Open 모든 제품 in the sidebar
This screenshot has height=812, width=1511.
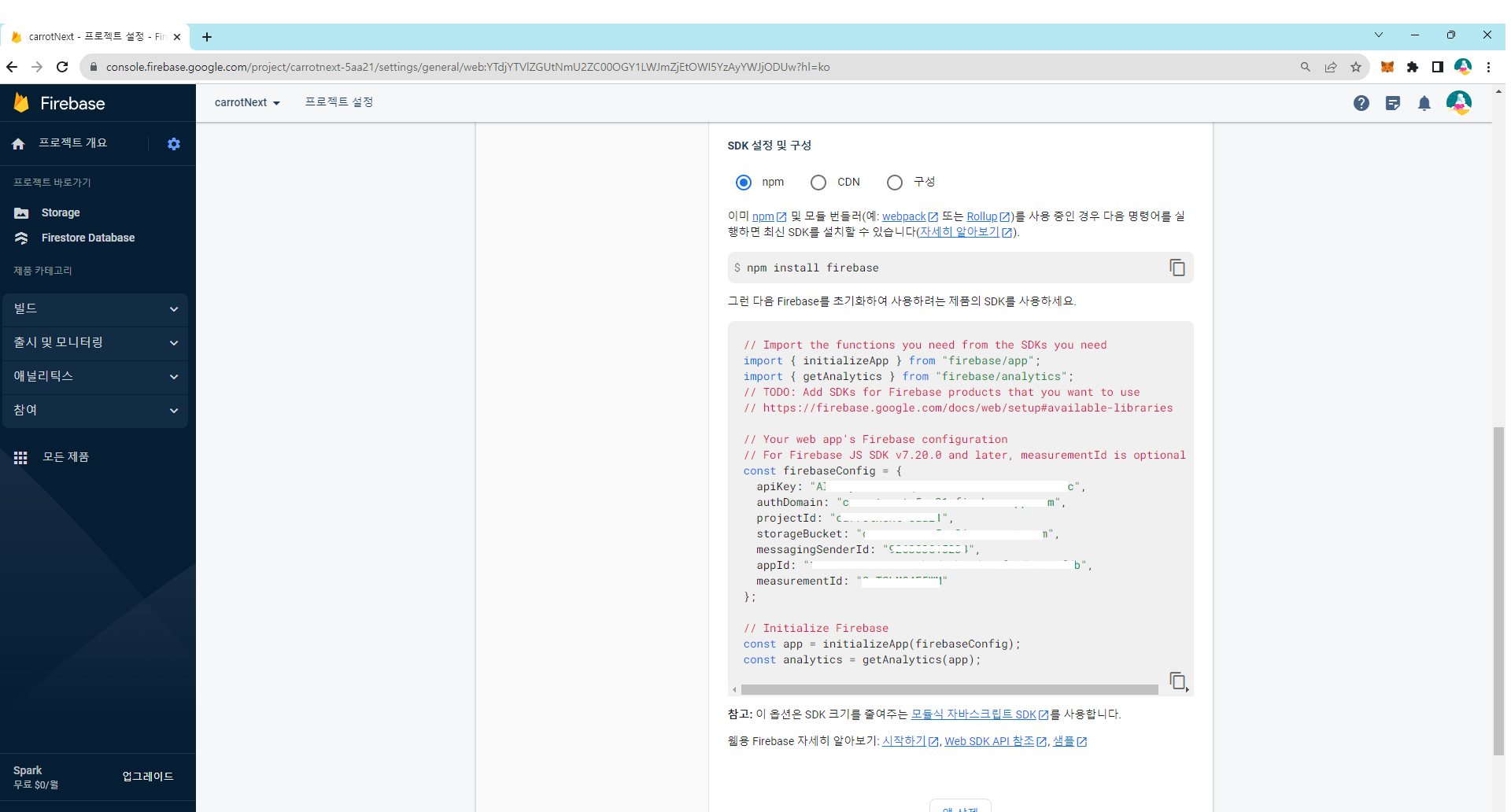(66, 457)
